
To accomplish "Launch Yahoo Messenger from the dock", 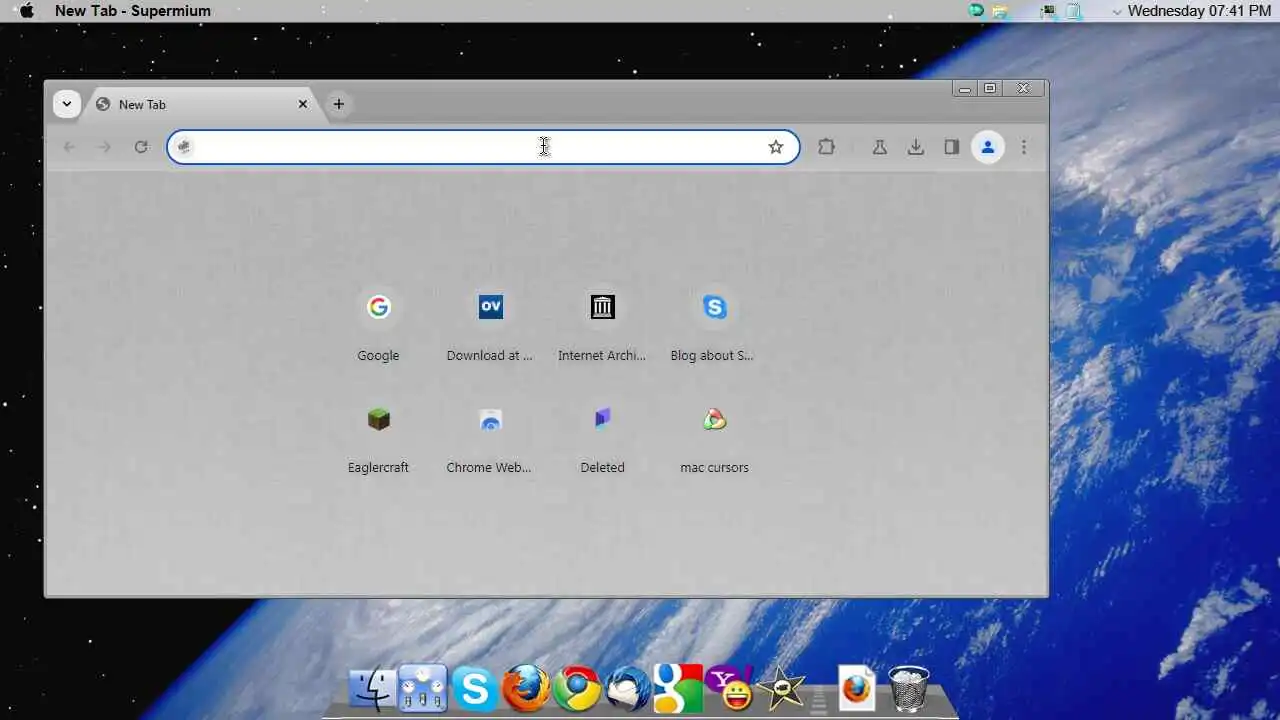I will [x=730, y=689].
